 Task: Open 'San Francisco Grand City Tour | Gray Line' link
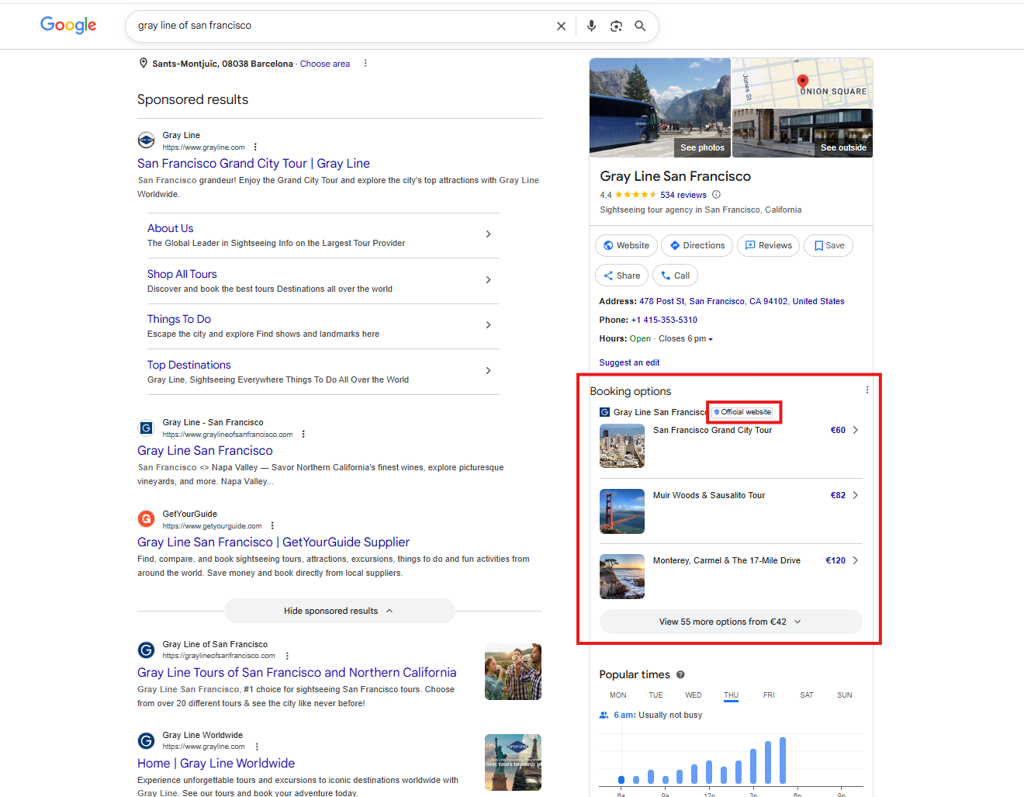pos(253,163)
